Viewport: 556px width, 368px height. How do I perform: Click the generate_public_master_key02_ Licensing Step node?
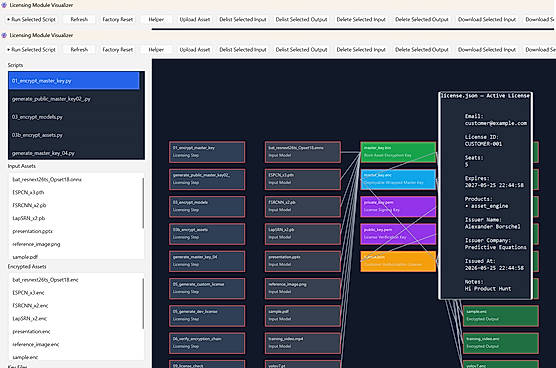pyautogui.click(x=207, y=179)
